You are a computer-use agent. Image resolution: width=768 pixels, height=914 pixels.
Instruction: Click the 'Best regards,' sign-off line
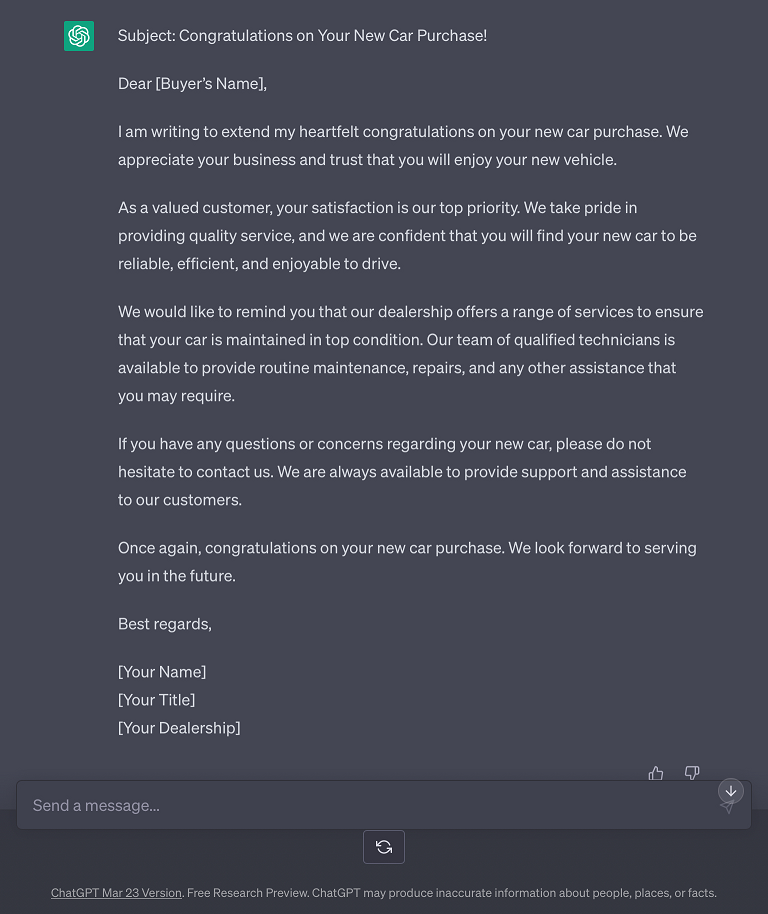[x=165, y=624]
